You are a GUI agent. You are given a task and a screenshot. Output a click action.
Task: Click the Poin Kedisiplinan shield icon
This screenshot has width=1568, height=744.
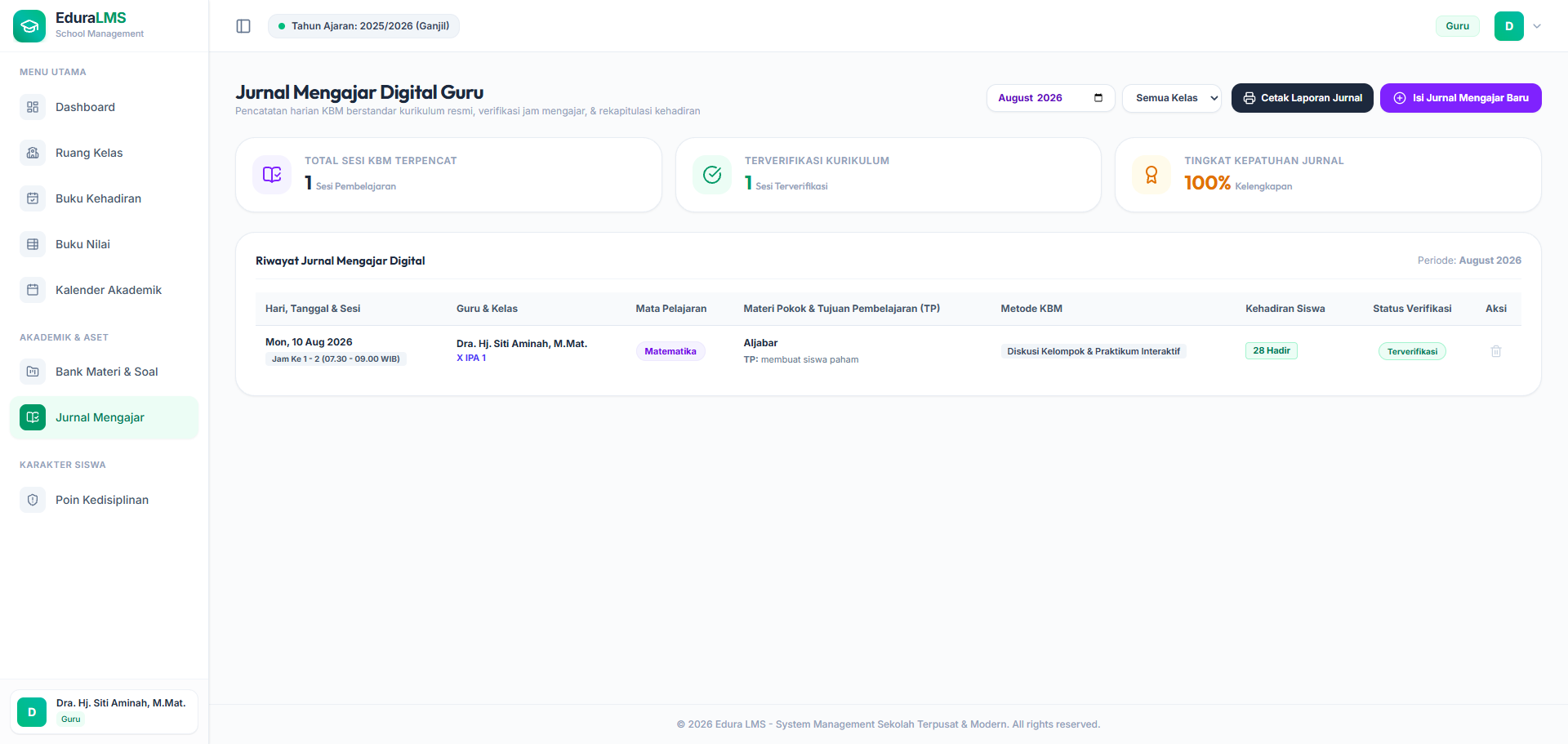[33, 500]
